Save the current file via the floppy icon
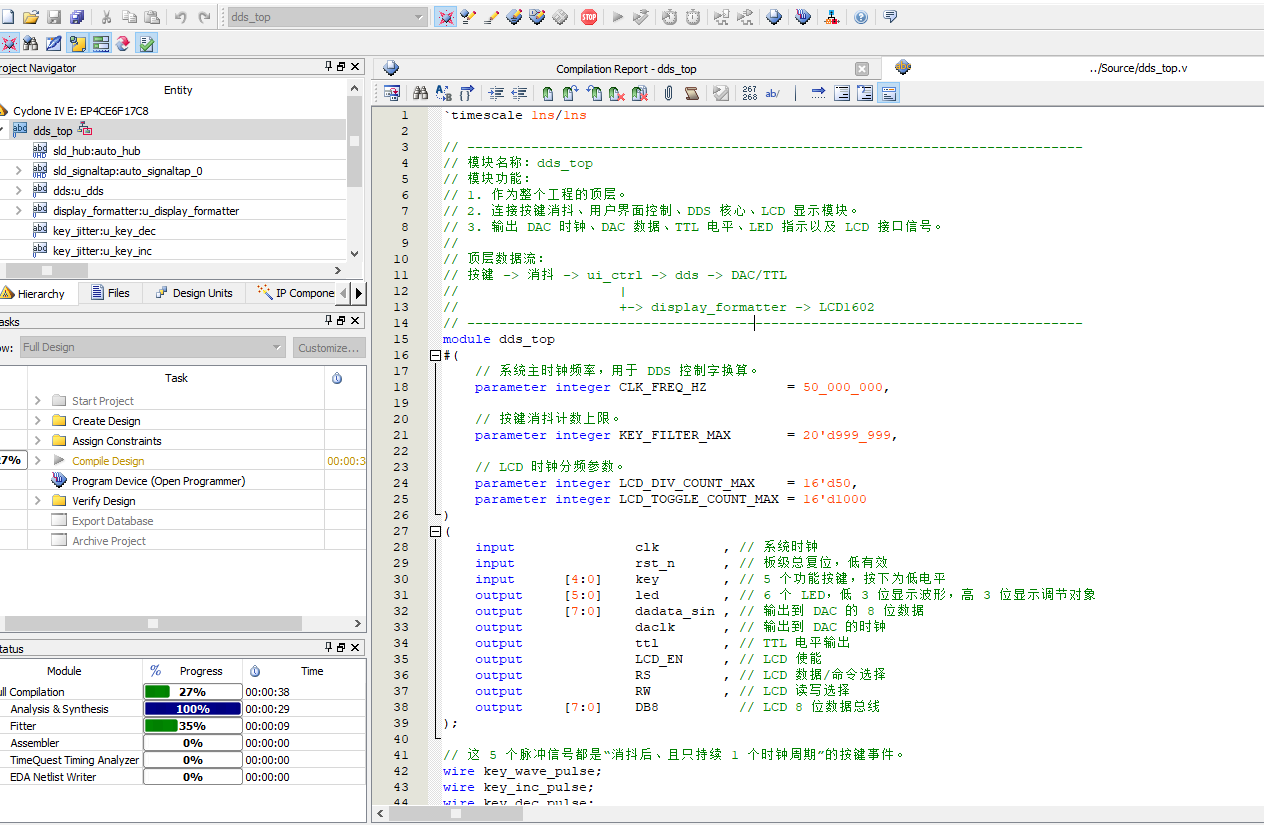 point(54,17)
